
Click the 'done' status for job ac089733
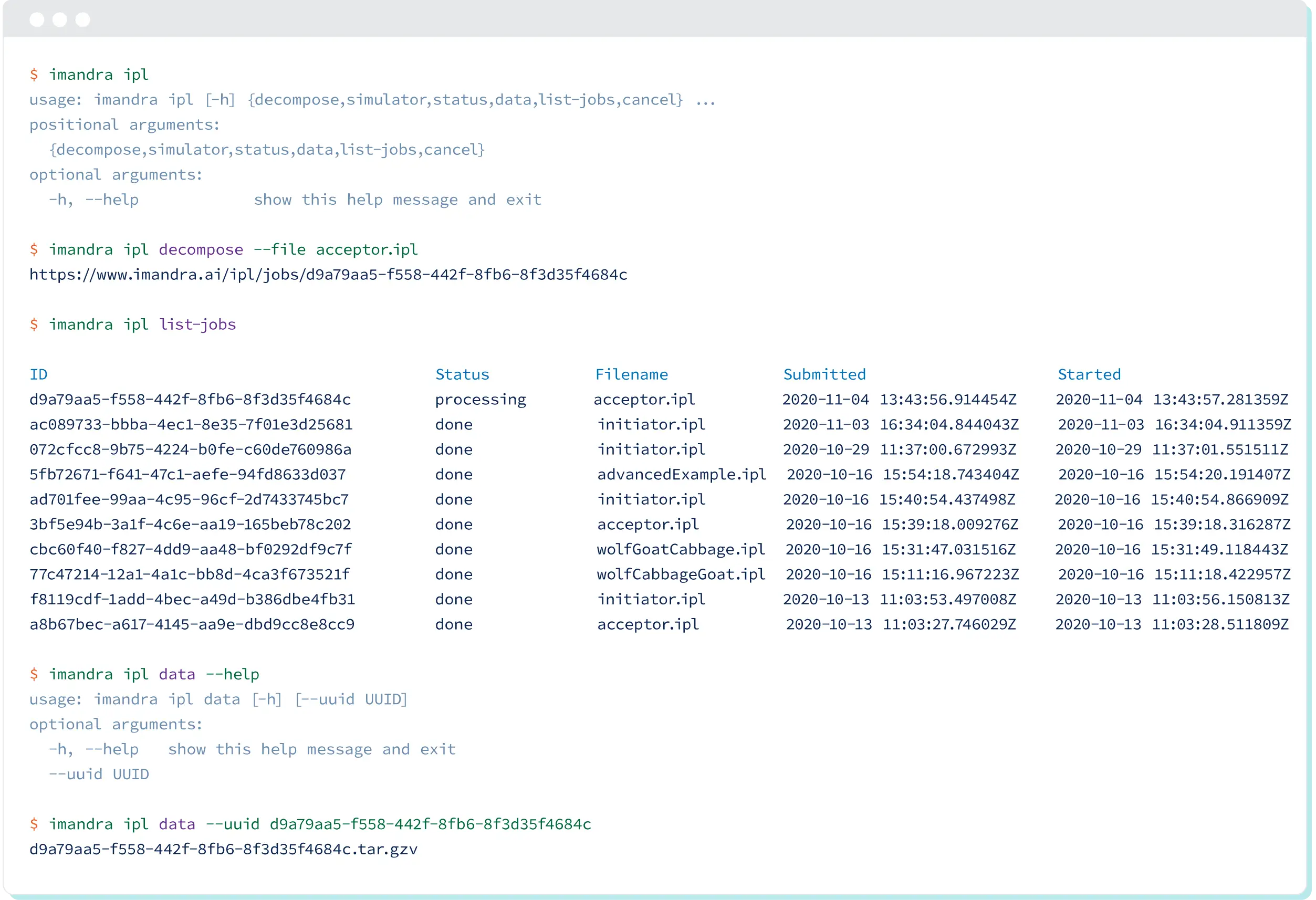coord(454,424)
